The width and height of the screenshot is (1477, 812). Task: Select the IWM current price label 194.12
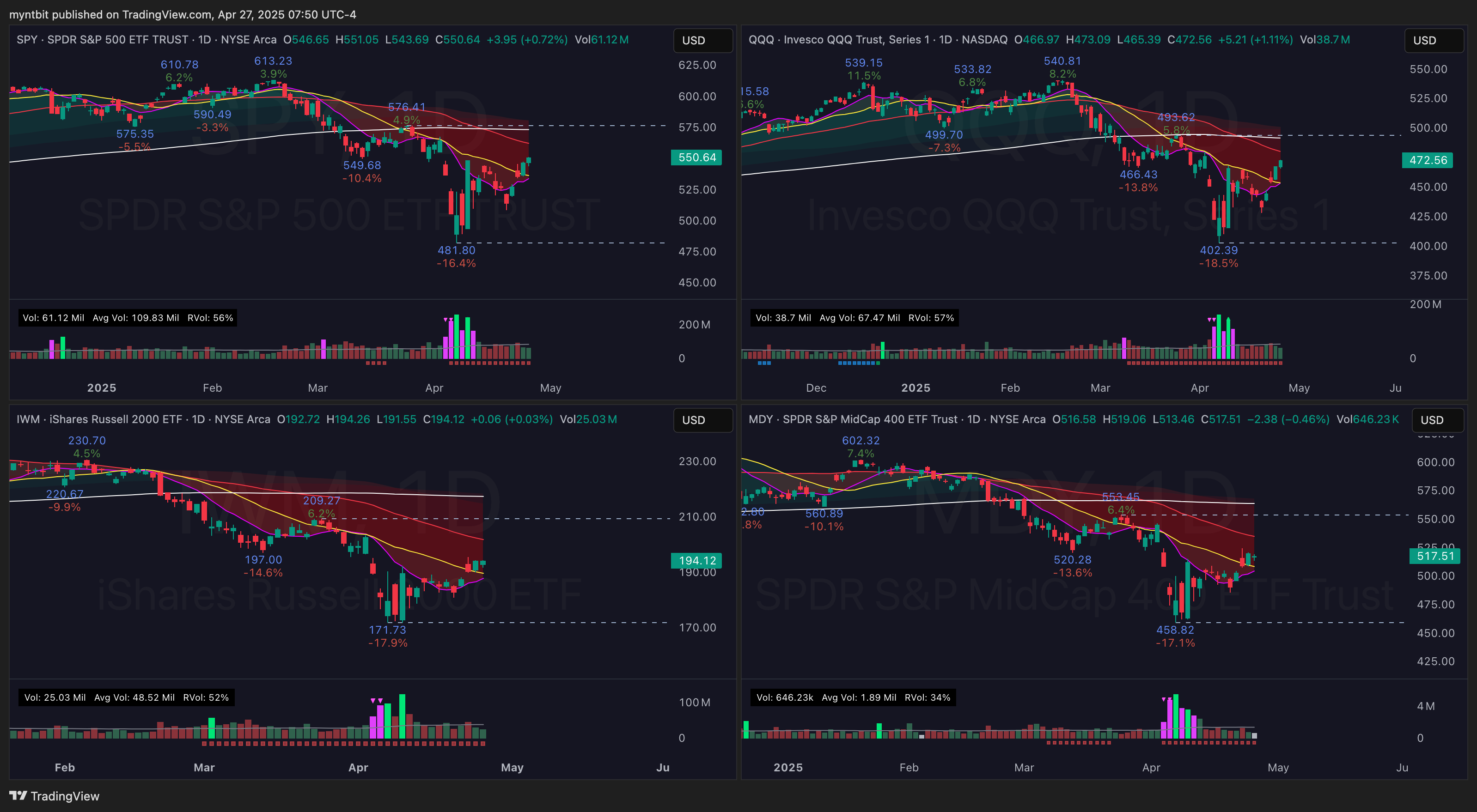696,561
